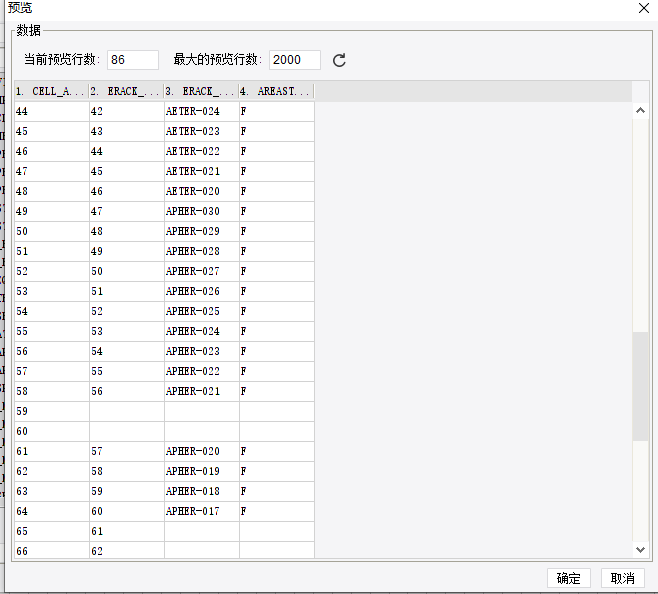
Task: Click second-column cell 57 in APHER-020 row
Action: (126, 451)
